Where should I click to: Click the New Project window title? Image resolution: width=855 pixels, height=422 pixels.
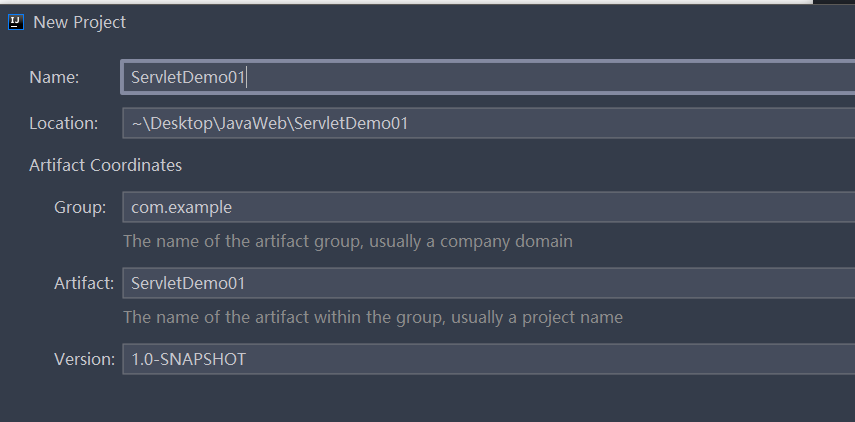point(80,22)
